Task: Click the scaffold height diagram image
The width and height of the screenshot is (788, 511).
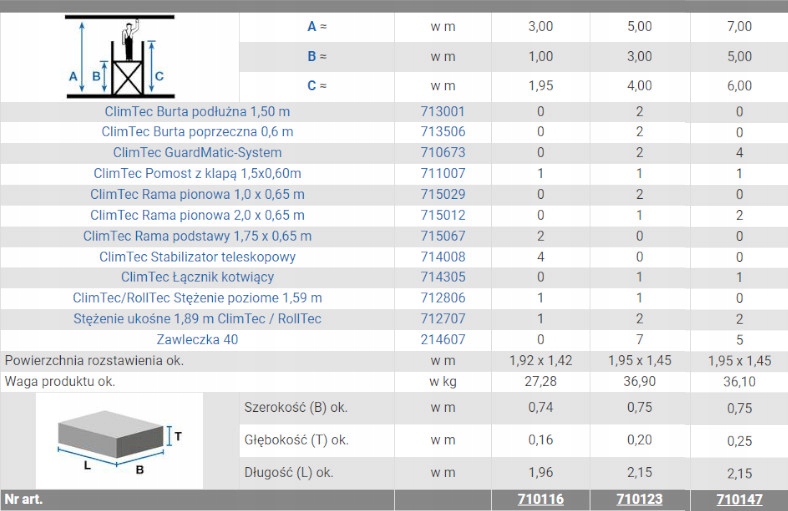Action: [x=120, y=57]
